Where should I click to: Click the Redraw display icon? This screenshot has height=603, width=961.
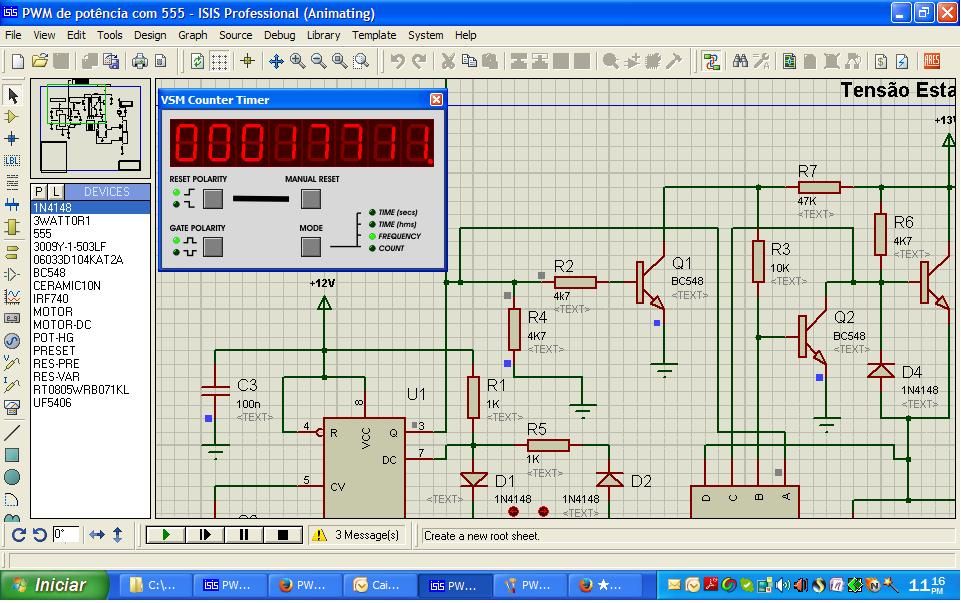197,61
